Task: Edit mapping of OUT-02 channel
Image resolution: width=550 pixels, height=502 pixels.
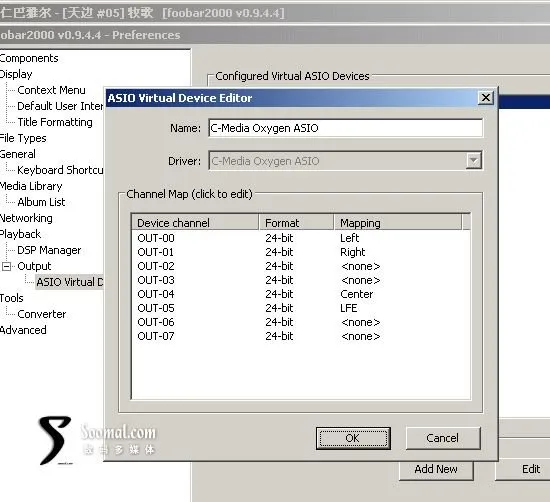Action: pyautogui.click(x=360, y=266)
